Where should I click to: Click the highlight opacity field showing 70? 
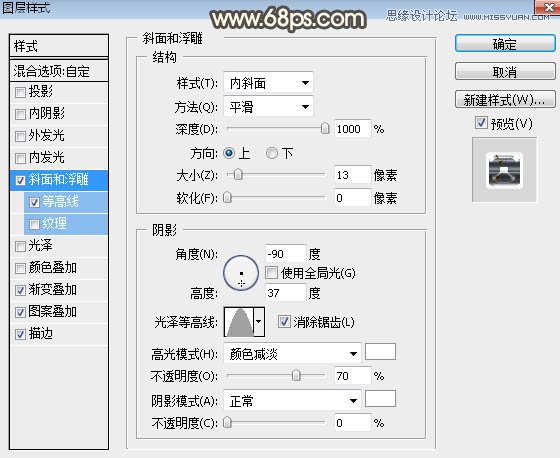[x=352, y=376]
